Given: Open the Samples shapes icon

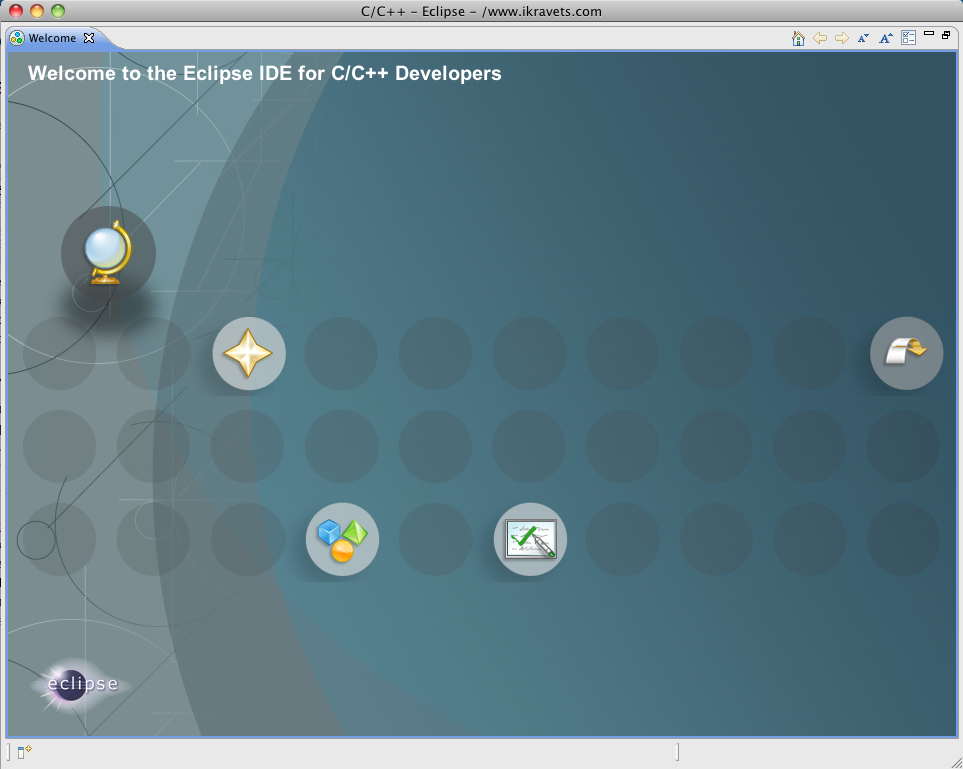Looking at the screenshot, I should [x=342, y=539].
